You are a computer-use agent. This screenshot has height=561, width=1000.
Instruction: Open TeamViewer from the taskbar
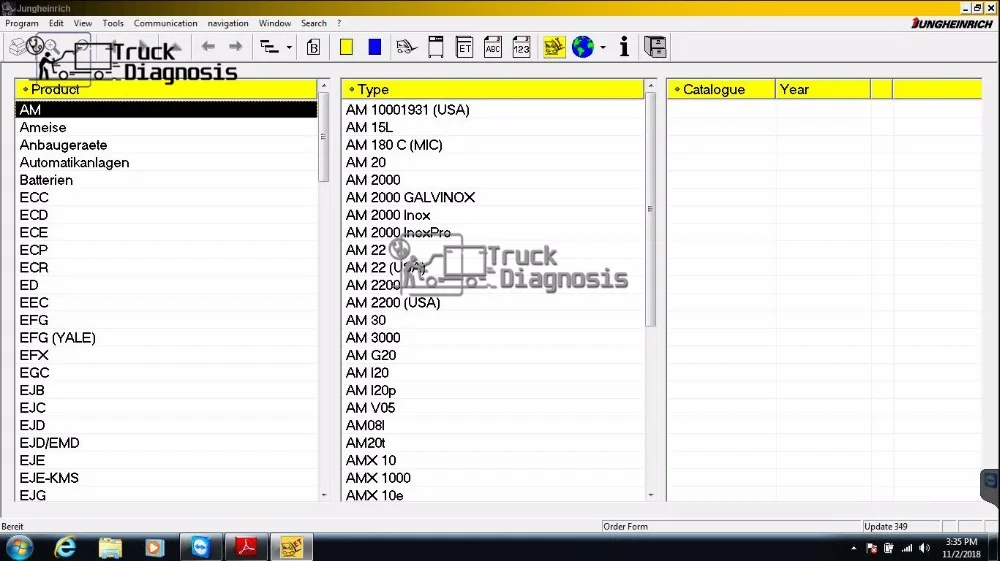pyautogui.click(x=200, y=547)
